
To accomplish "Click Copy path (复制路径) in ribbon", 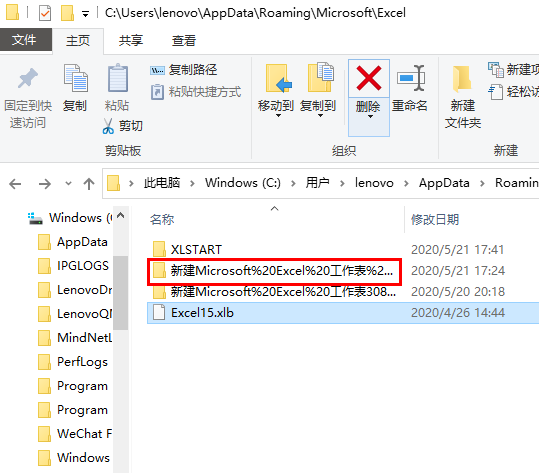I will pos(184,70).
